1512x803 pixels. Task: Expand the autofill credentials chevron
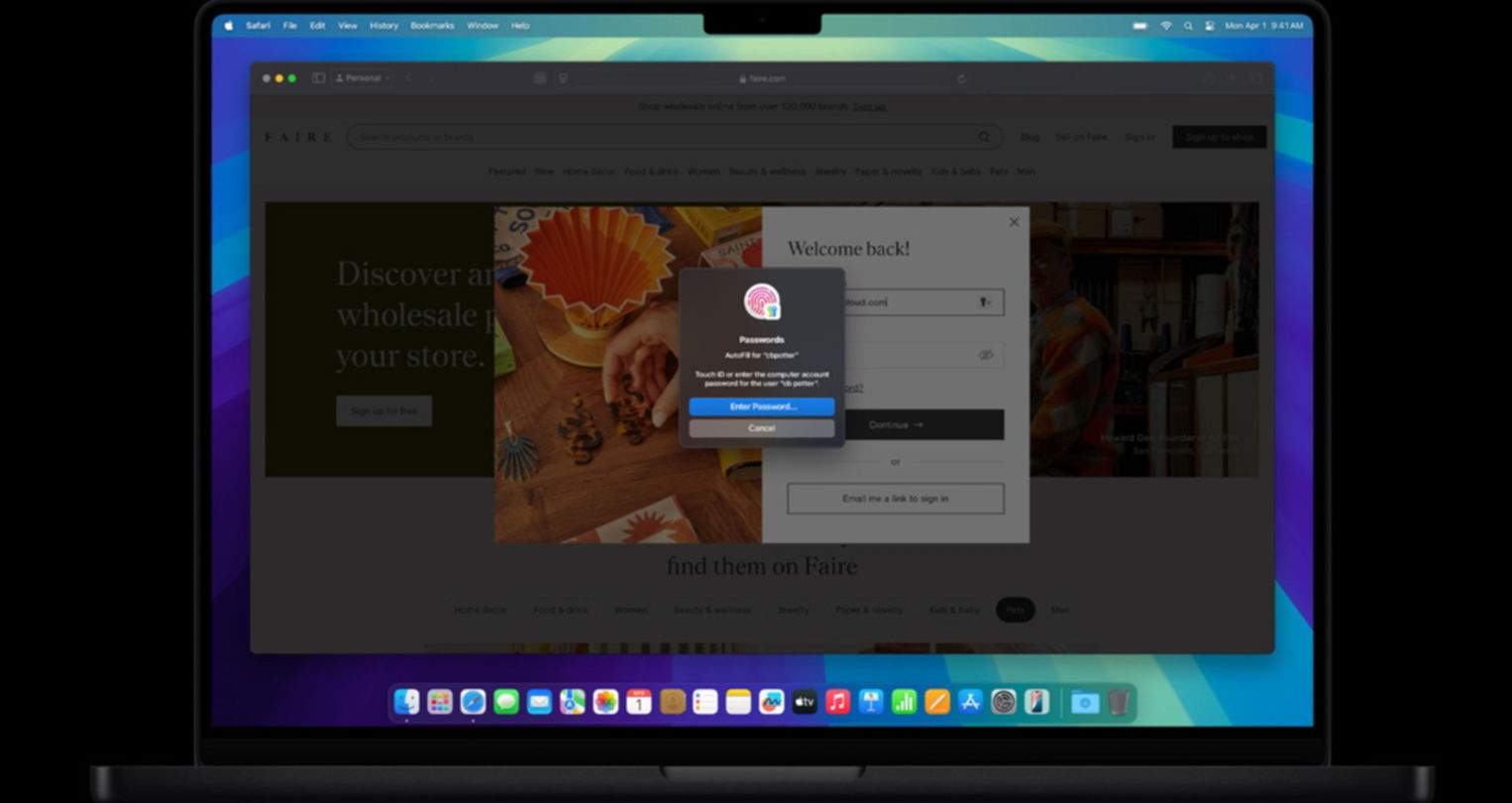point(991,302)
